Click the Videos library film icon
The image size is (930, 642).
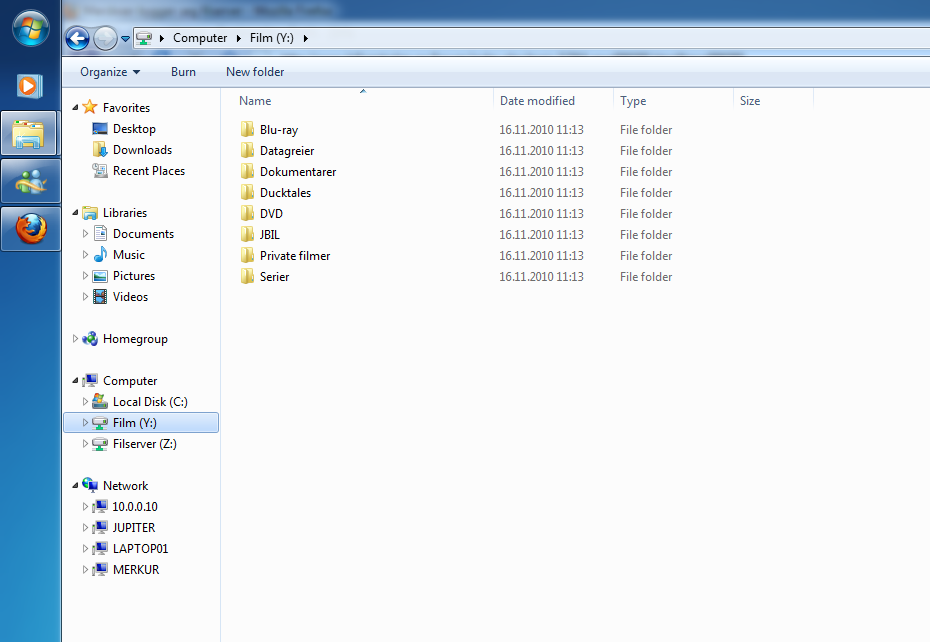[100, 297]
